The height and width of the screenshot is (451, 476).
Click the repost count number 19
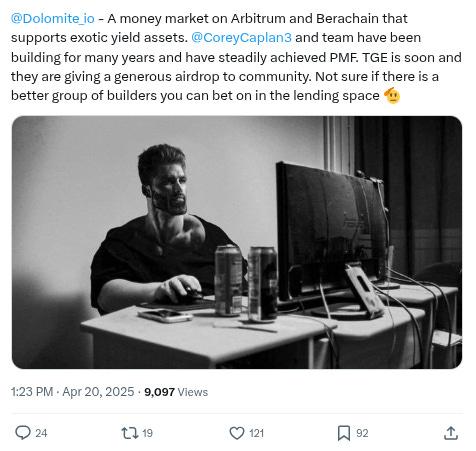147,433
